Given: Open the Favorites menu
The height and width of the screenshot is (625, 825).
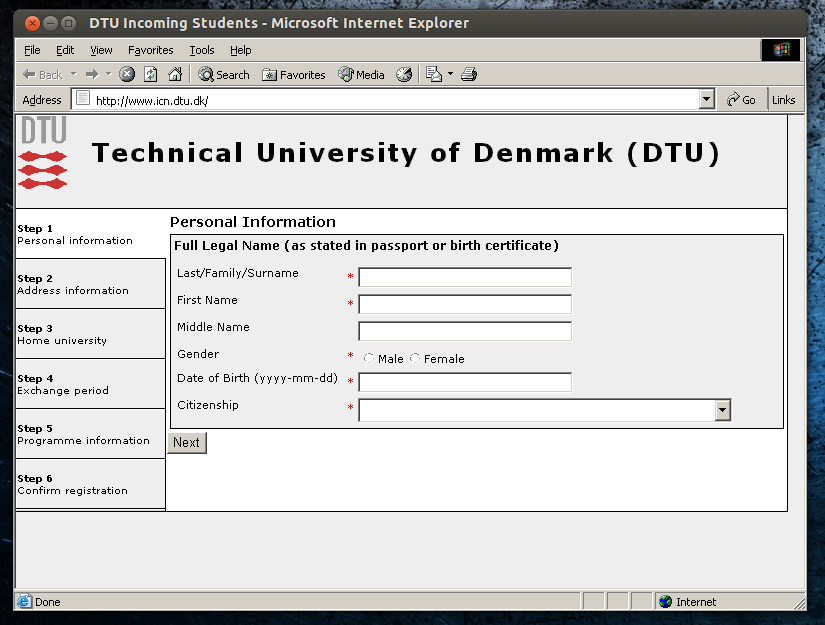Looking at the screenshot, I should pos(150,50).
